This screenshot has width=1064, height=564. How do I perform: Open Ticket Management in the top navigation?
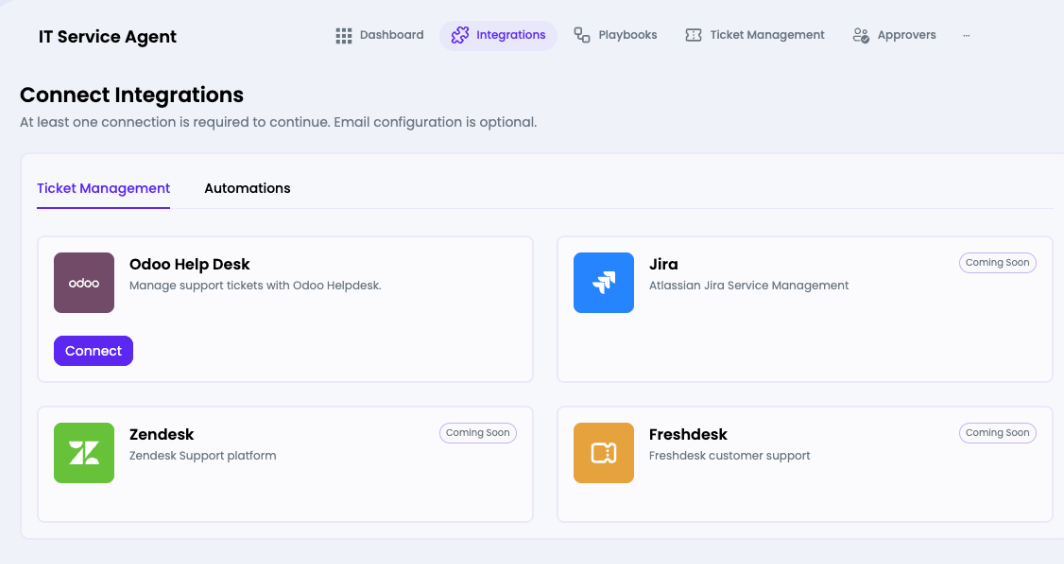click(x=755, y=35)
